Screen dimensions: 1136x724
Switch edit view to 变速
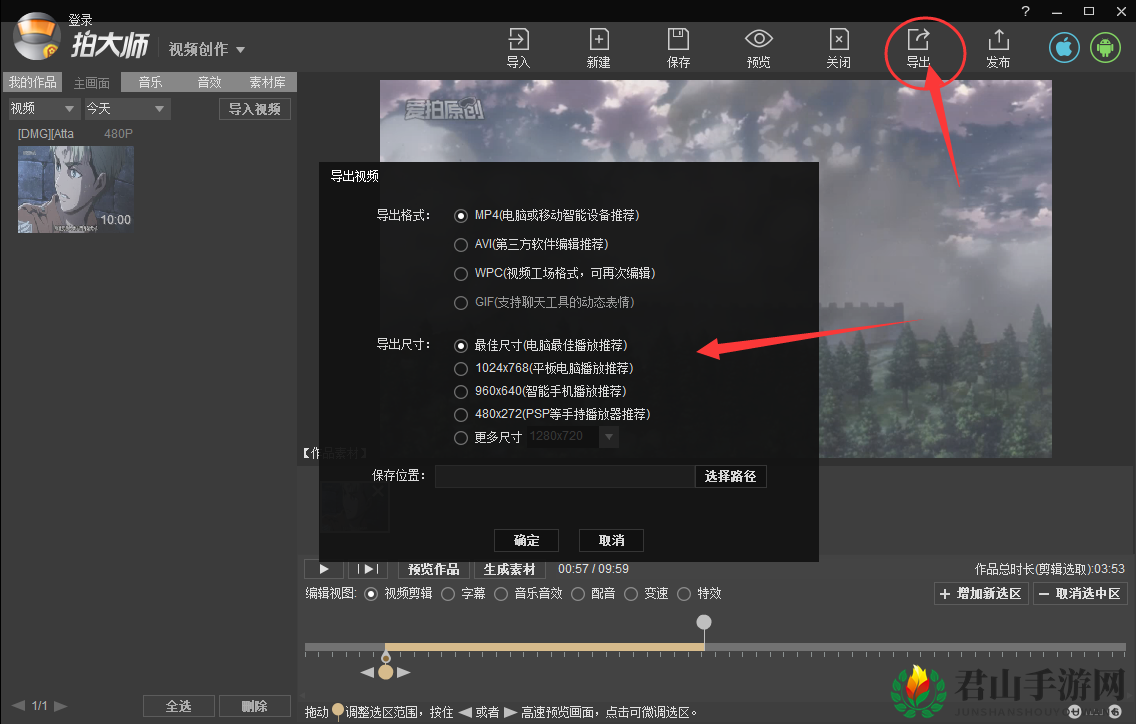631,594
